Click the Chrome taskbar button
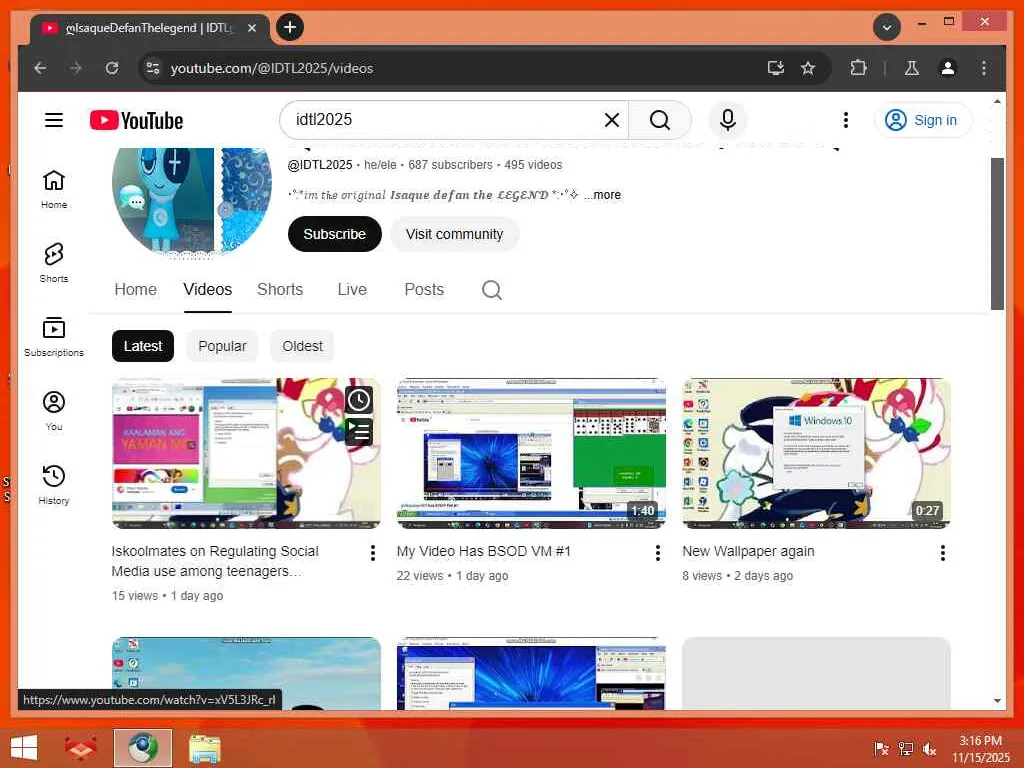The height and width of the screenshot is (768, 1024). point(143,748)
